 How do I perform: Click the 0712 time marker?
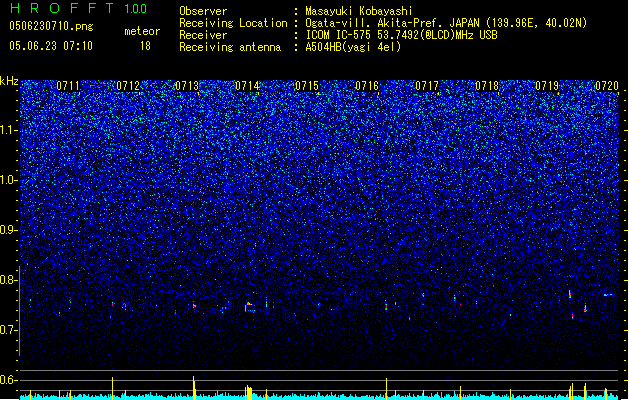point(128,86)
